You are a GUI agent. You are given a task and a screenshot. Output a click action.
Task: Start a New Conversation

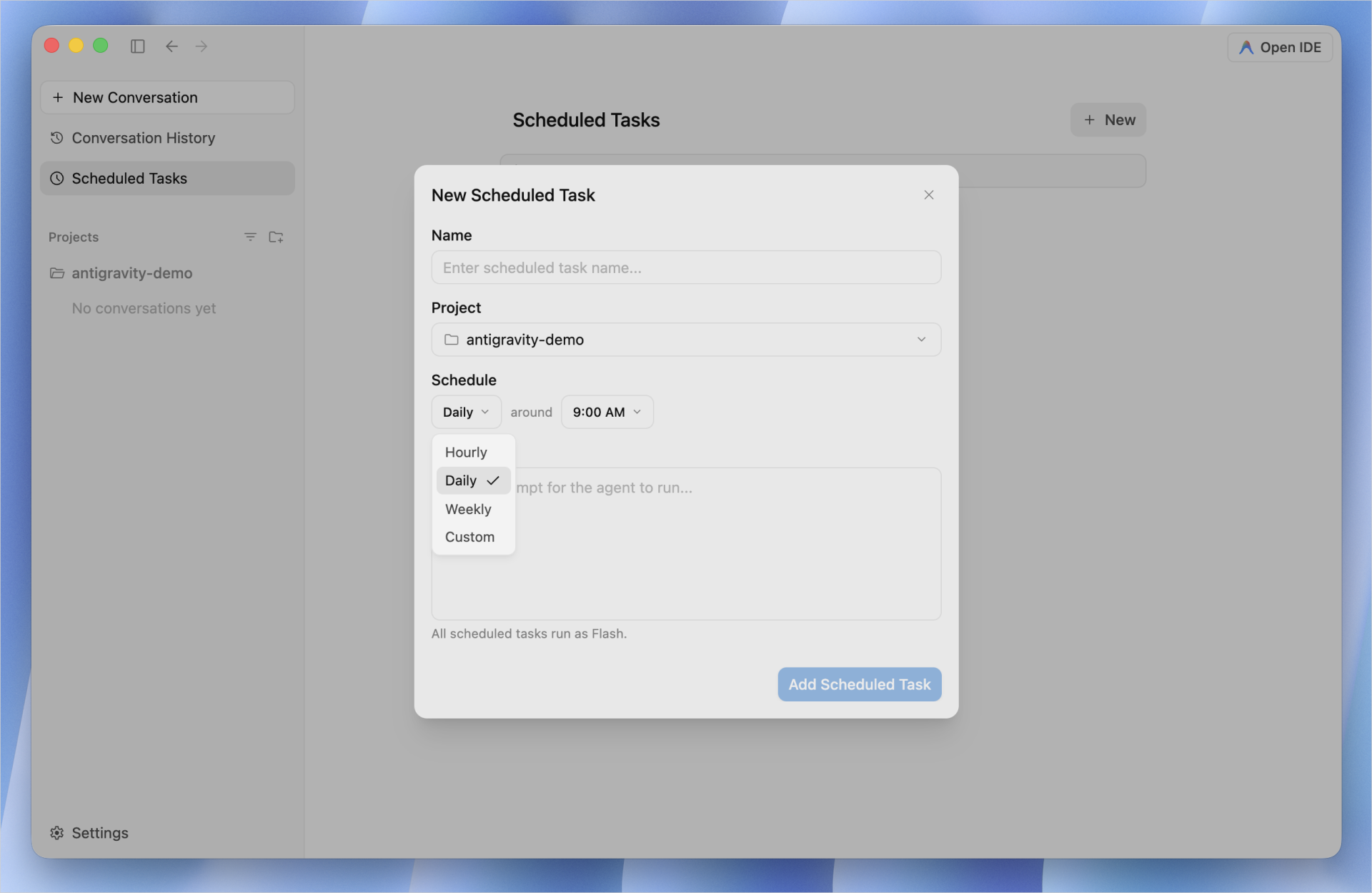click(167, 97)
